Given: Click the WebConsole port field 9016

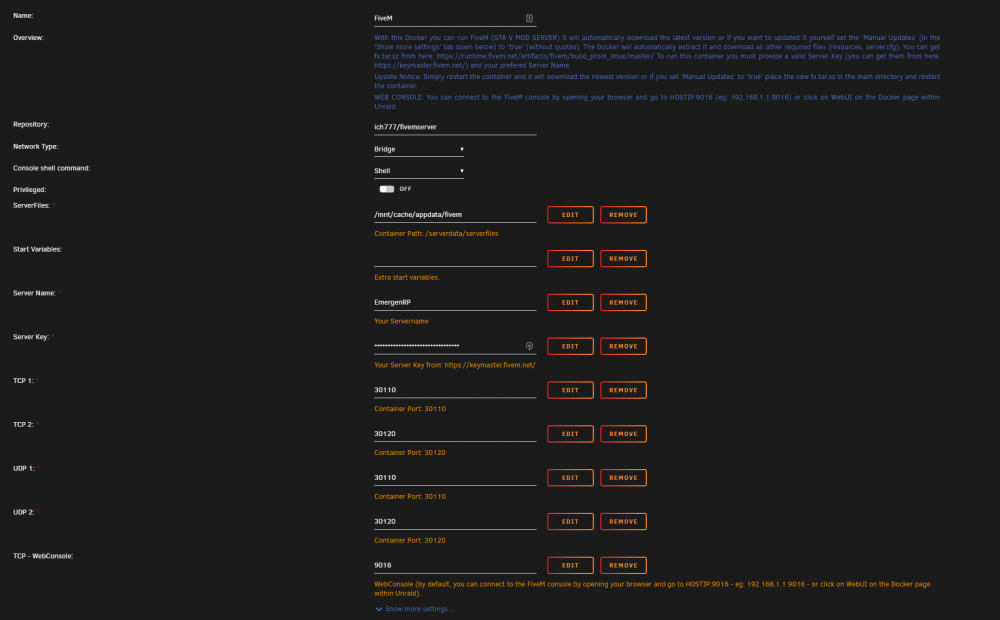Looking at the screenshot, I should pyautogui.click(x=455, y=565).
